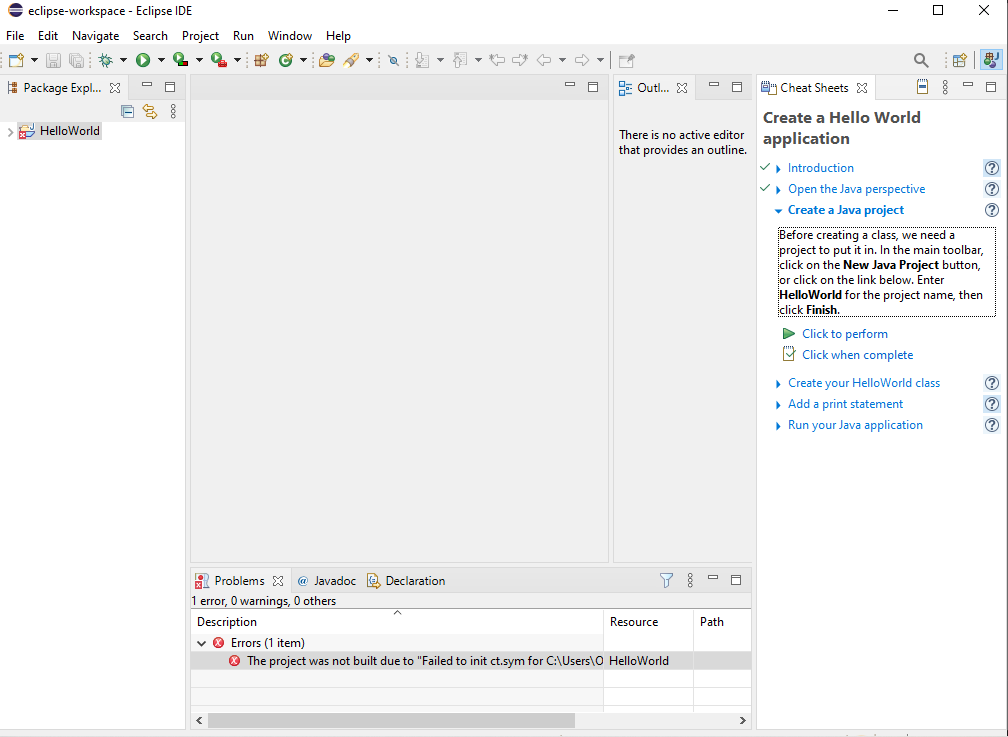This screenshot has width=1008, height=737.
Task: Open the Coverage dropdown arrow
Action: pyautogui.click(x=199, y=60)
